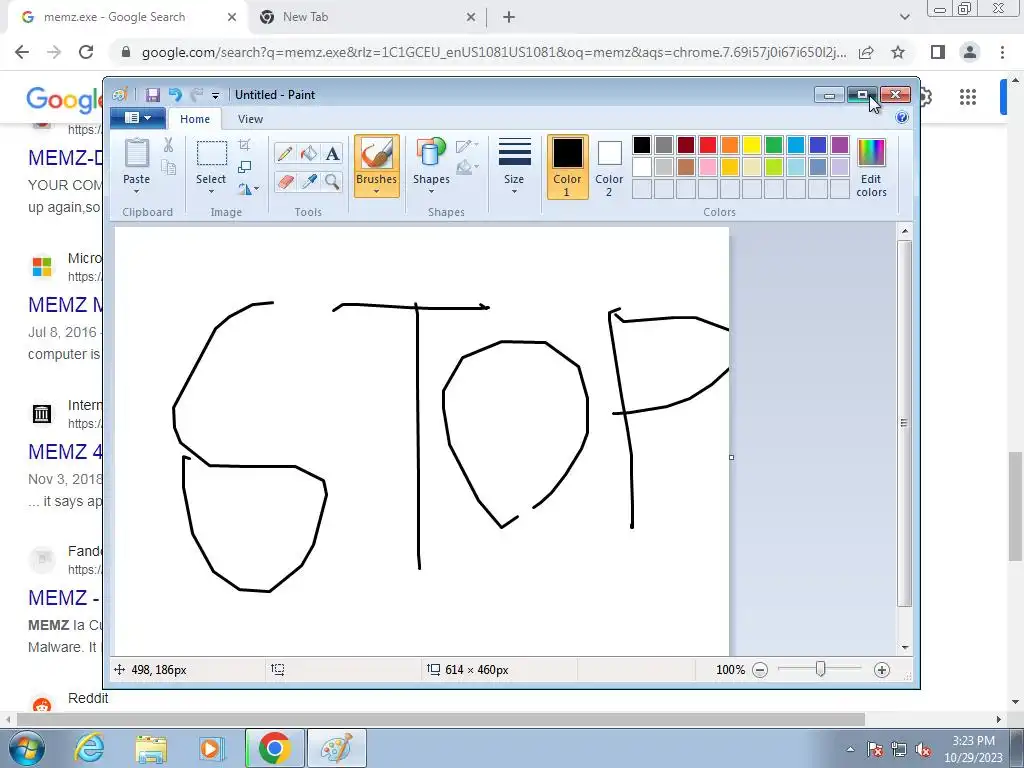Click the zoom slider handle in Paint

pos(820,669)
